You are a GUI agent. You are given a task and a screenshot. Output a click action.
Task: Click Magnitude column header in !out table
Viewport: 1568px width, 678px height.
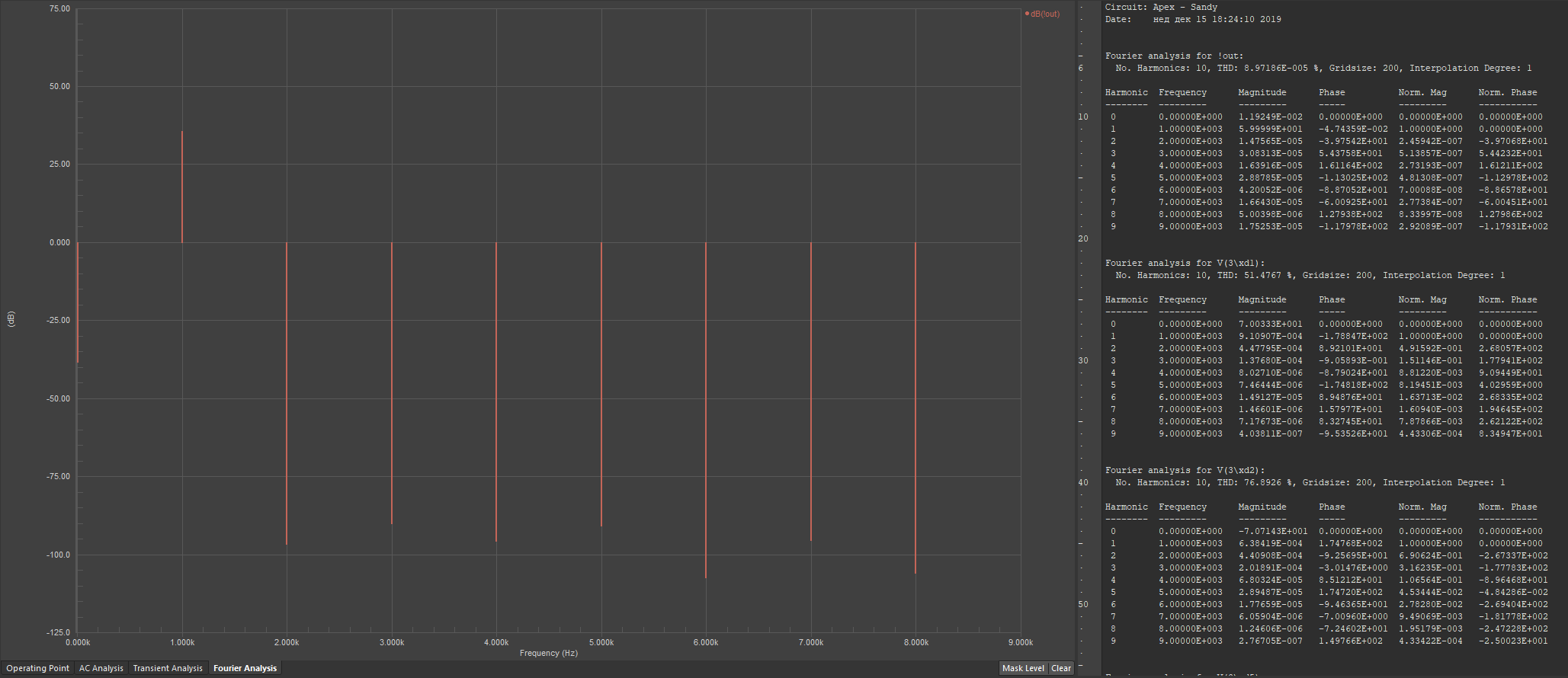pyautogui.click(x=1262, y=92)
